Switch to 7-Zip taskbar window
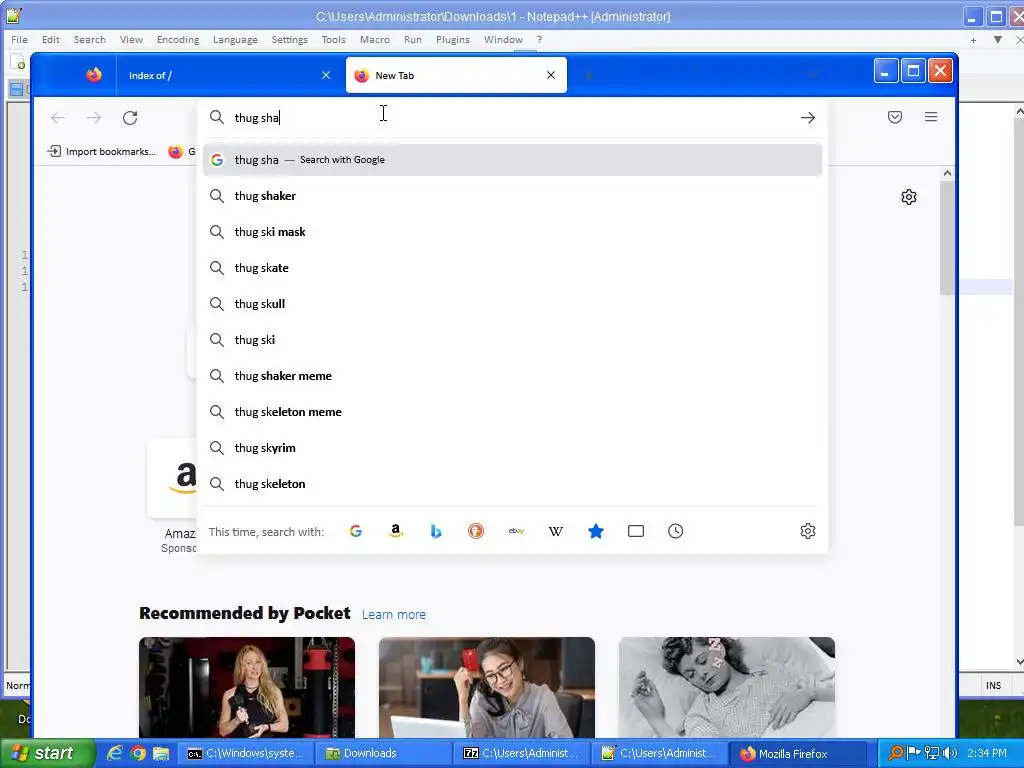 pyautogui.click(x=522, y=753)
